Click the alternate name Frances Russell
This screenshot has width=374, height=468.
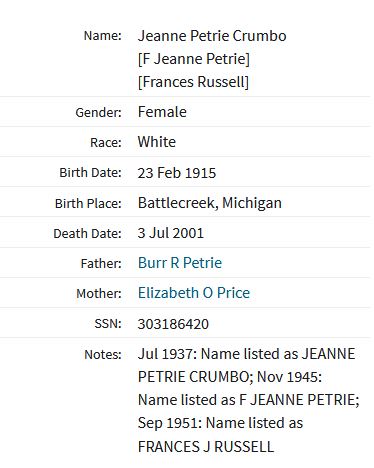[193, 82]
